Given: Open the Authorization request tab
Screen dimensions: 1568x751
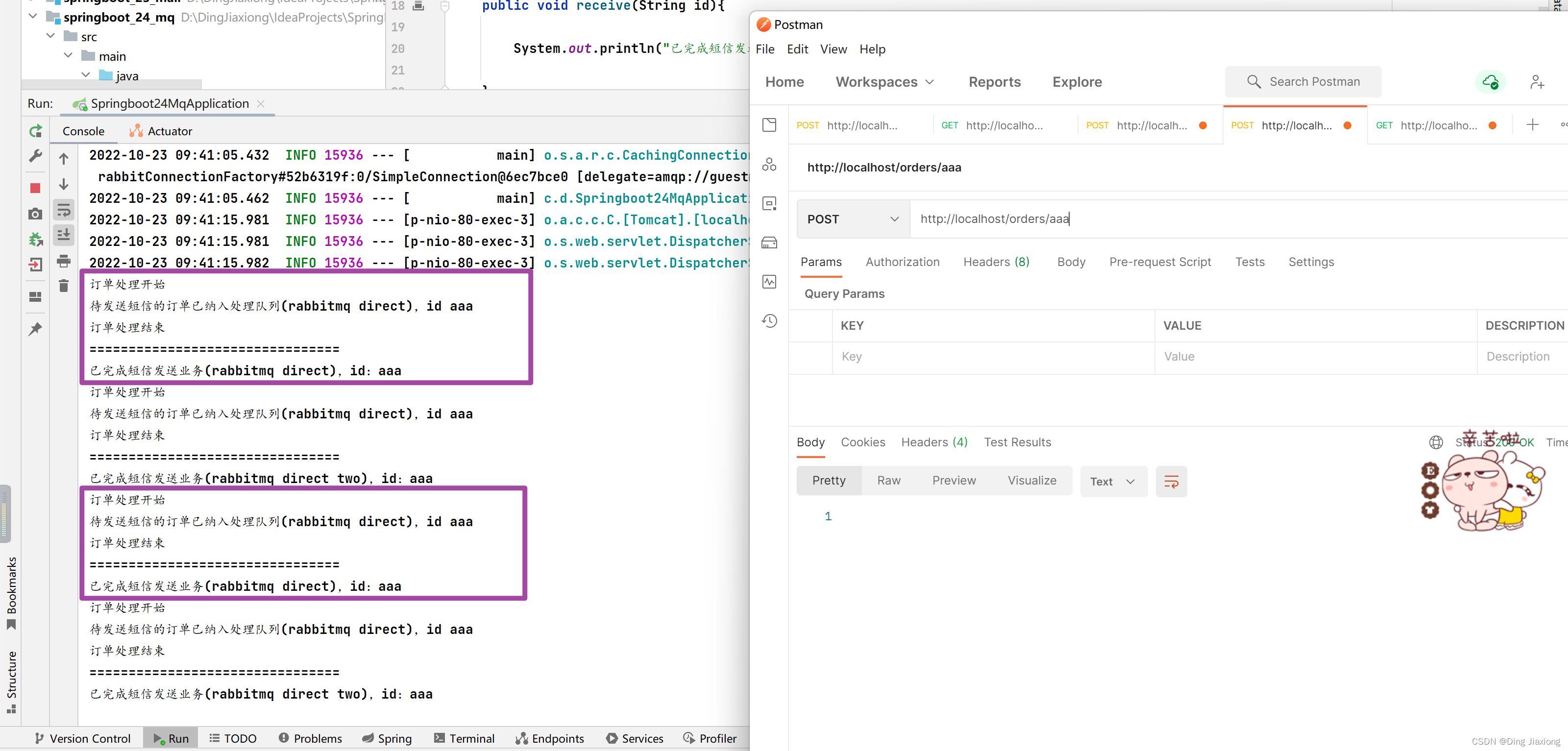Looking at the screenshot, I should click(x=902, y=262).
